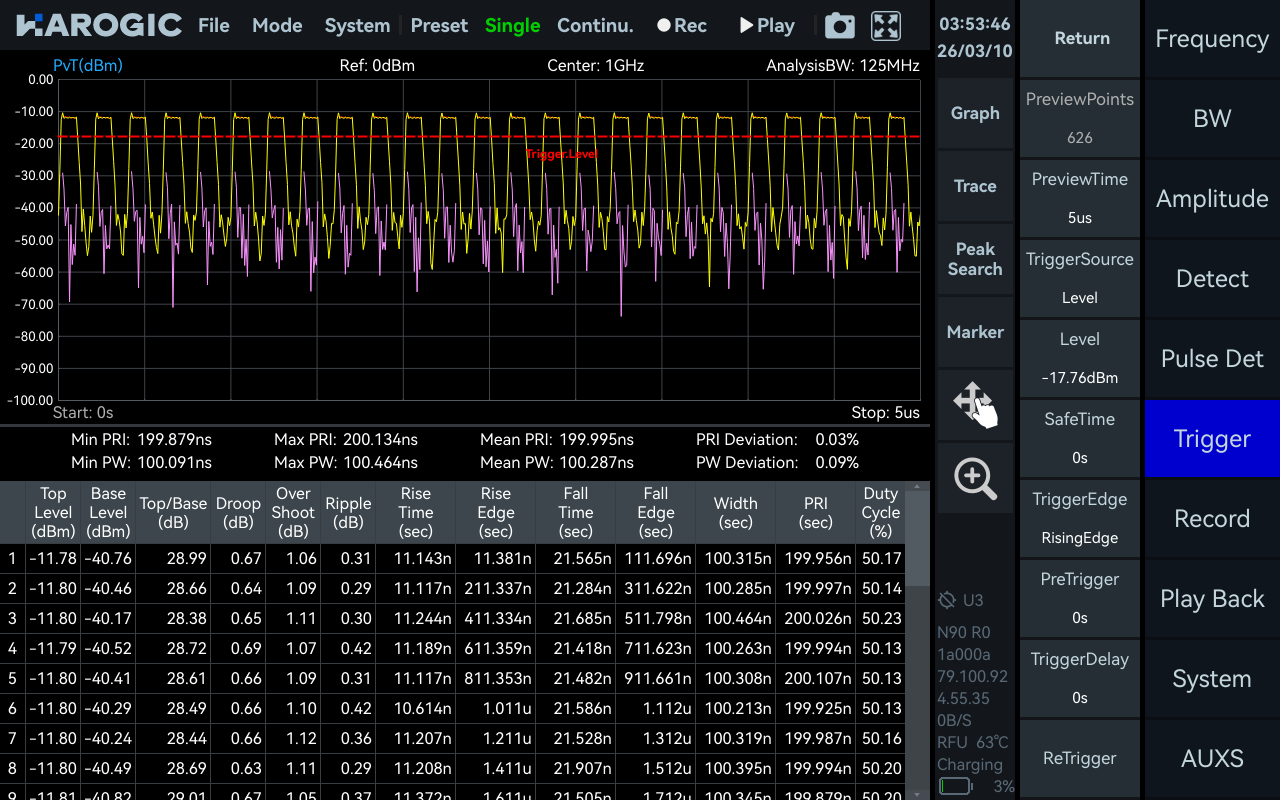Open the TriggerSource selector
This screenshot has height=800, width=1280.
click(1080, 278)
